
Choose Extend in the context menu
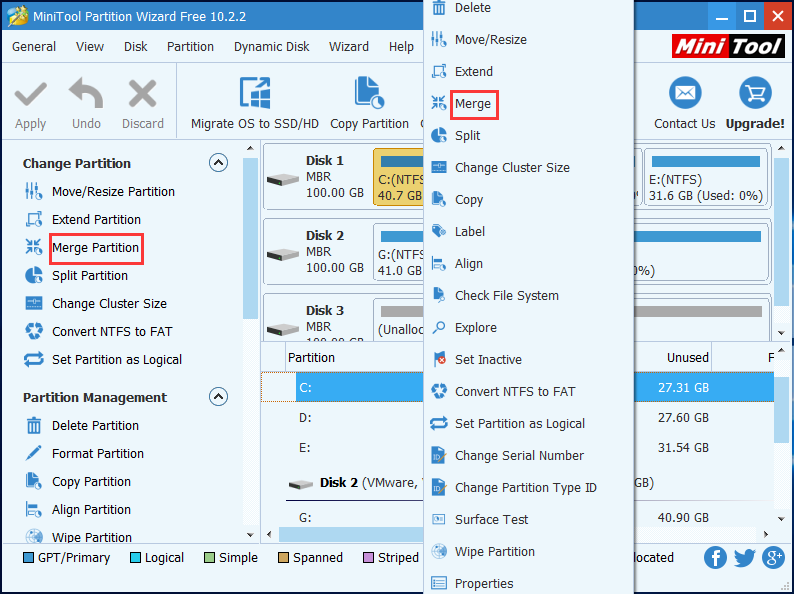[x=528, y=71]
